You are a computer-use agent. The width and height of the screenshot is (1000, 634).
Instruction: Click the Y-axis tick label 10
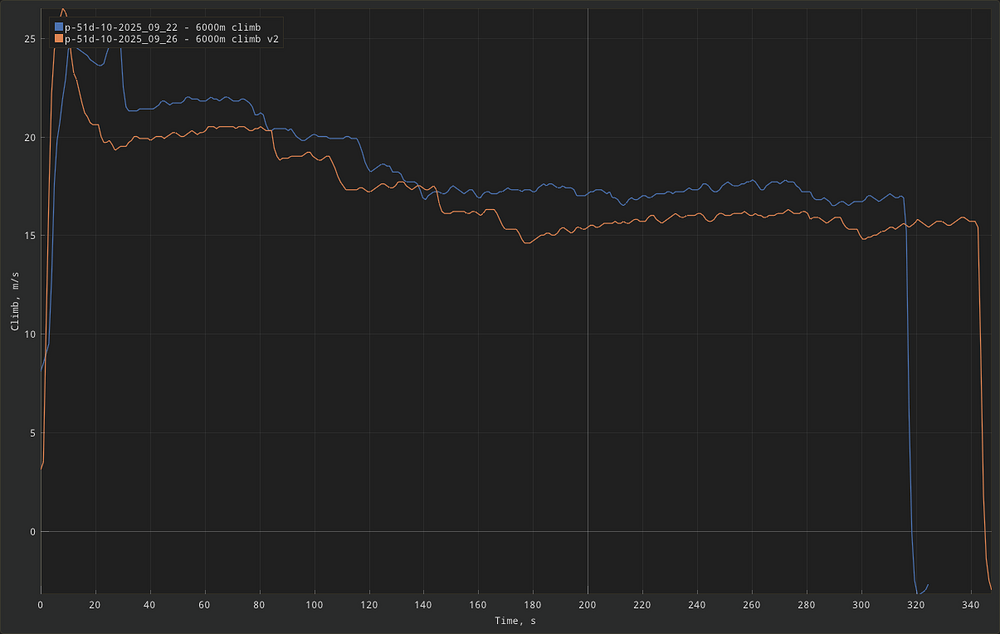30,334
